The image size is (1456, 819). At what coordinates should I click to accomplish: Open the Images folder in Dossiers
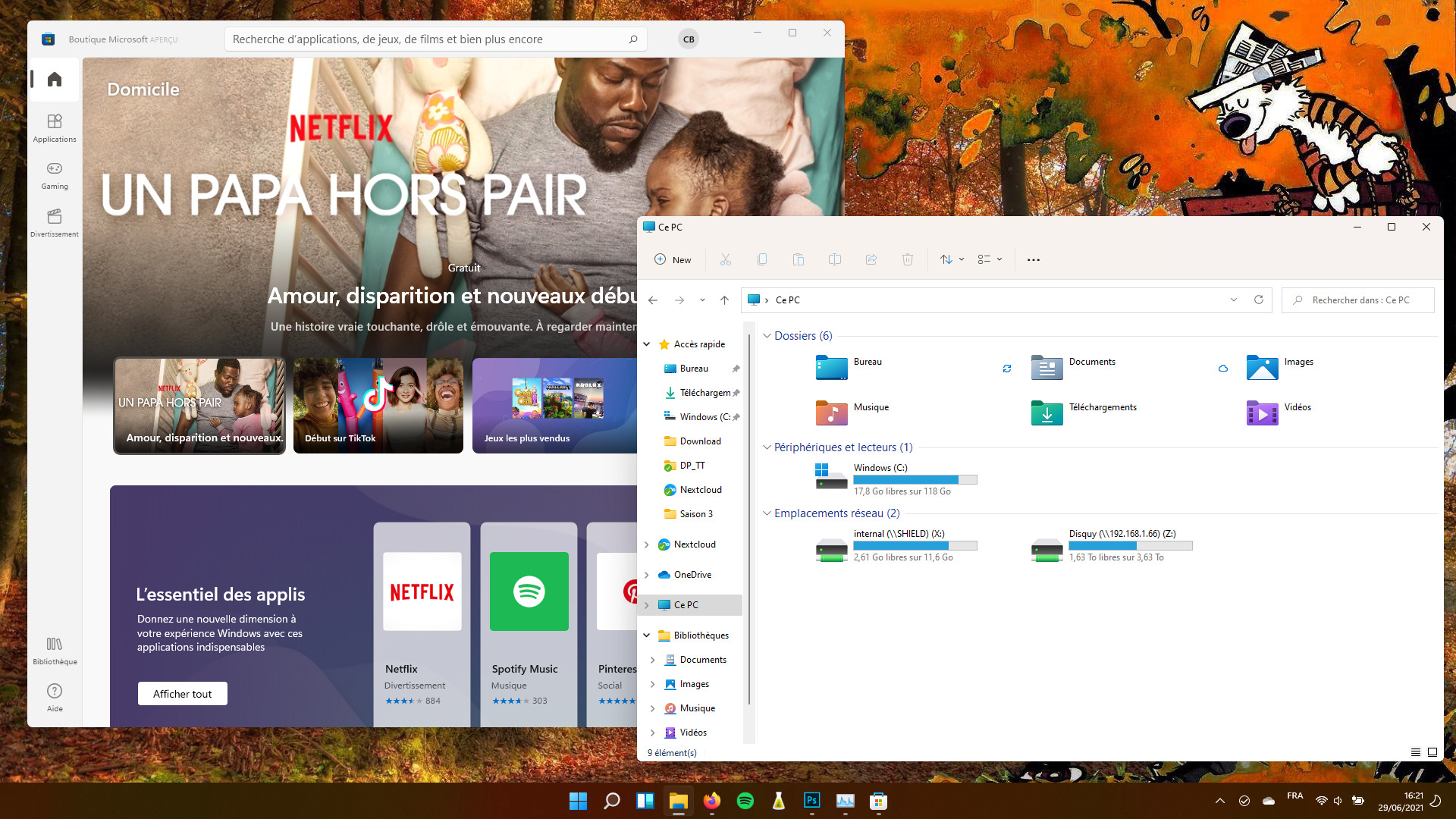pyautogui.click(x=1279, y=367)
